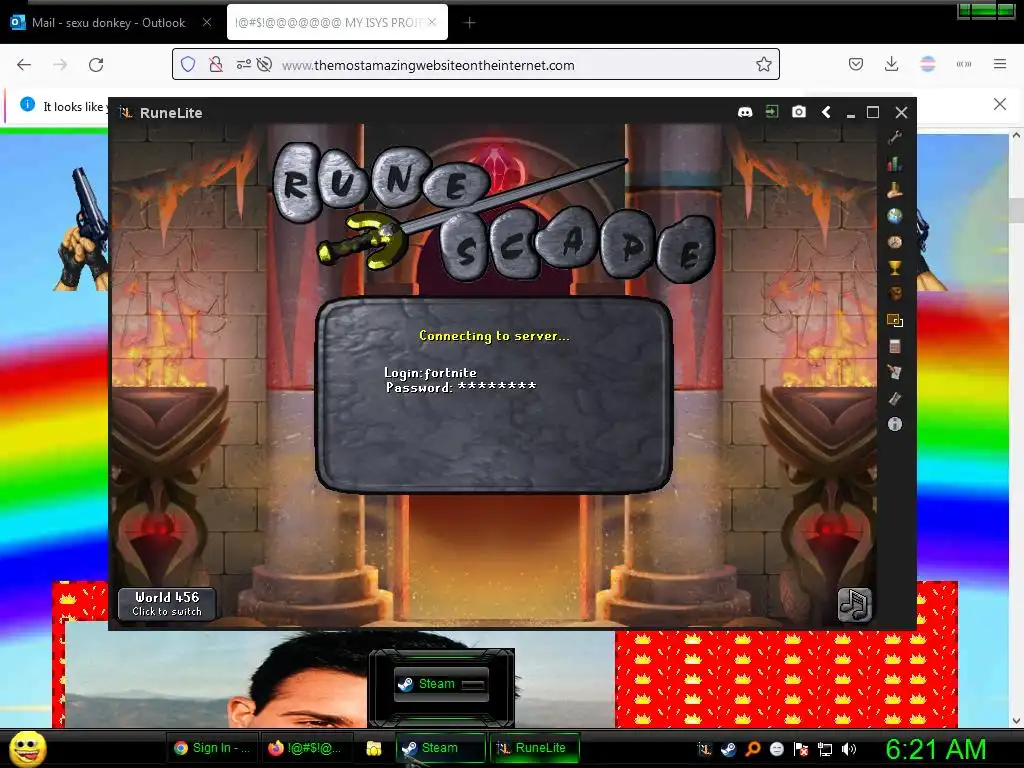Viewport: 1024px width, 768px height.
Task: Click the 6:21 AM clock
Action: coord(936,749)
